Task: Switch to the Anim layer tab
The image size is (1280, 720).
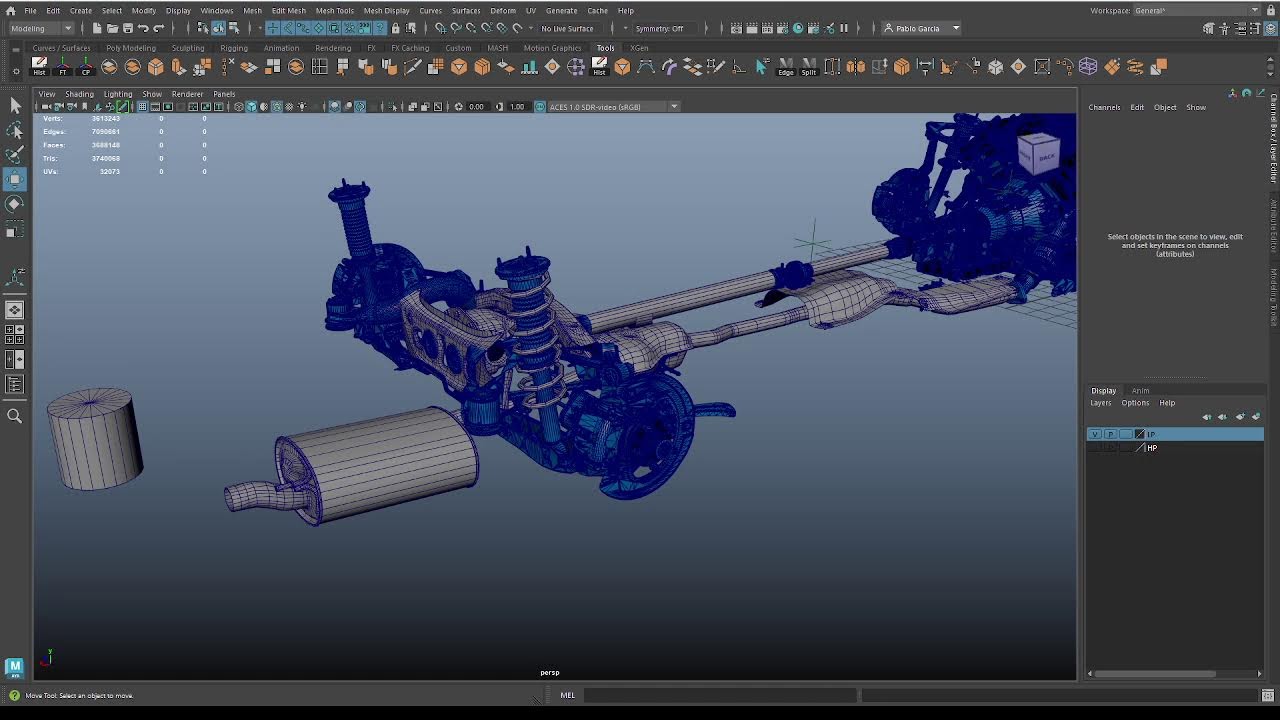Action: pyautogui.click(x=1140, y=390)
